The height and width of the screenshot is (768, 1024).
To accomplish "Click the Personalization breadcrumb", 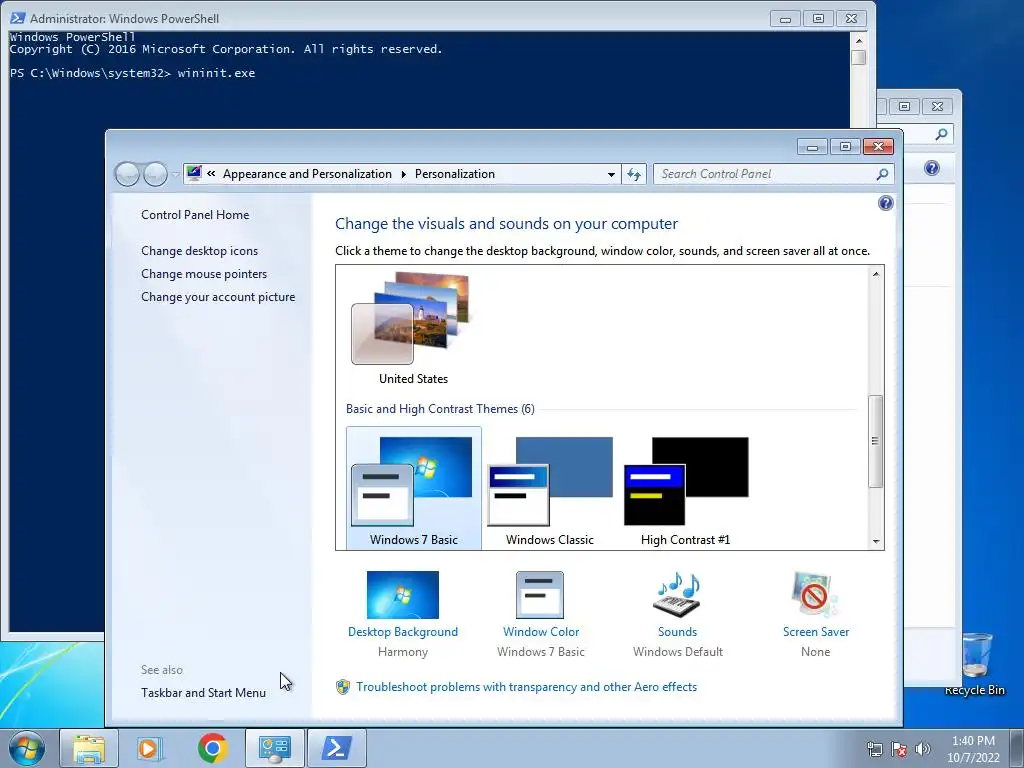I will click(x=455, y=174).
